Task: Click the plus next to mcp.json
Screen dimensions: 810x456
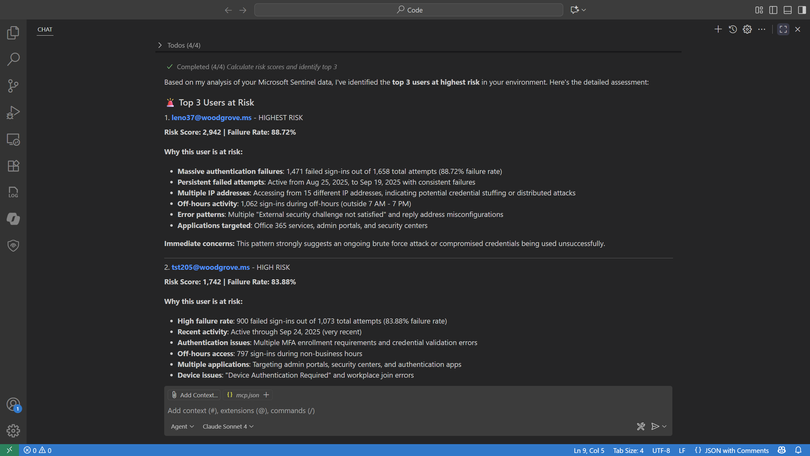Action: [266, 395]
